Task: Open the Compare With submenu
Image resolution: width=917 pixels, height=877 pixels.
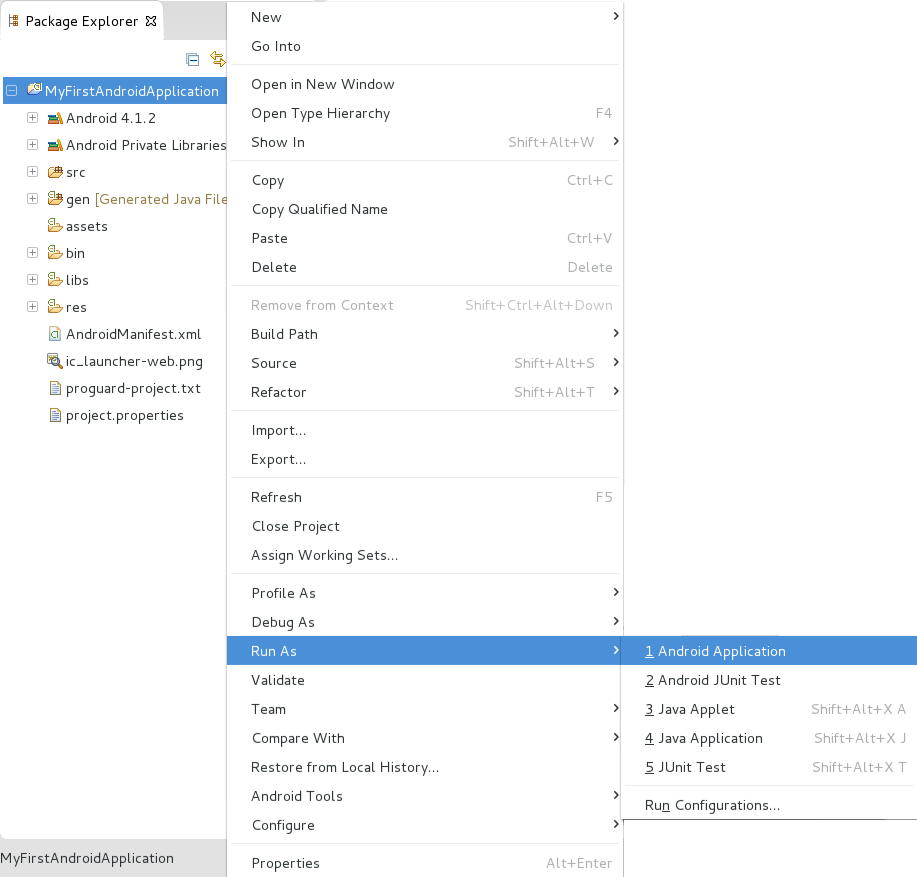Action: pos(425,738)
